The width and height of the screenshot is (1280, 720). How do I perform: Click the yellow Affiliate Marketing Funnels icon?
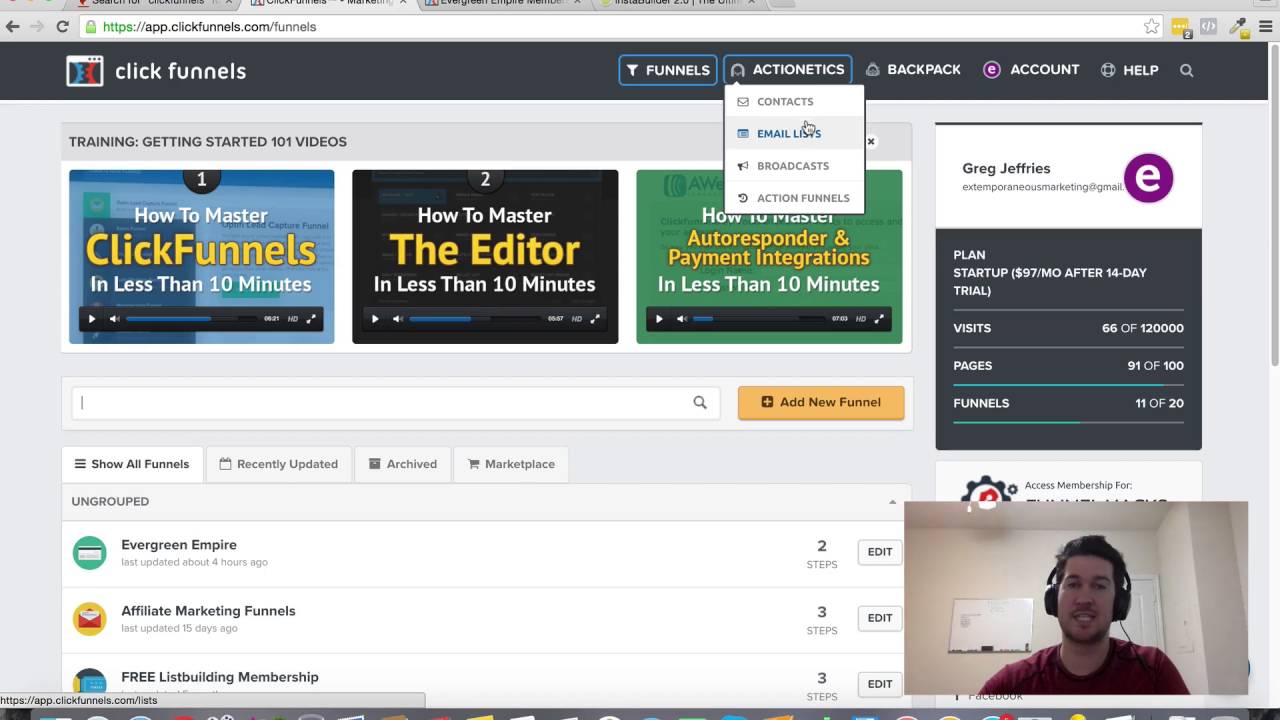click(x=90, y=619)
